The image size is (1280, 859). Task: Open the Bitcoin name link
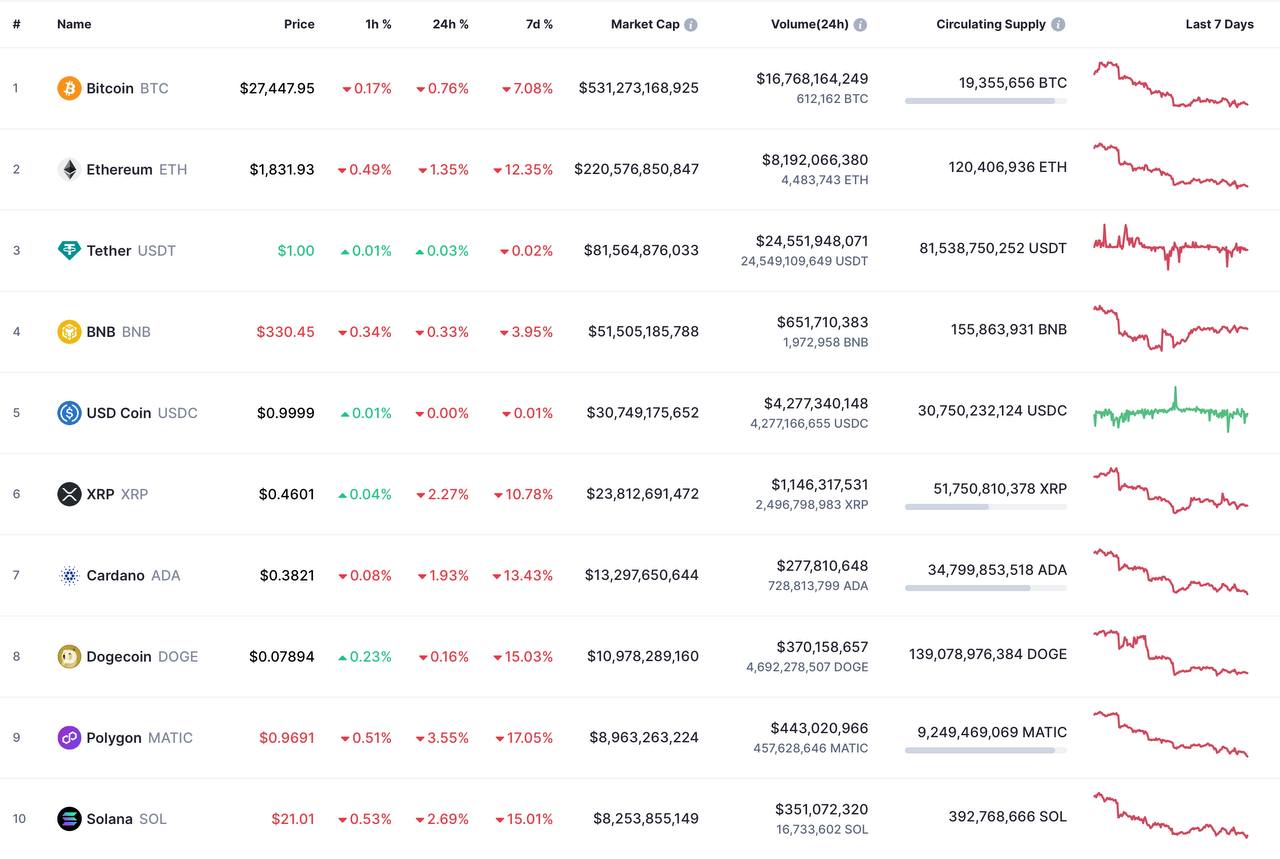click(110, 88)
